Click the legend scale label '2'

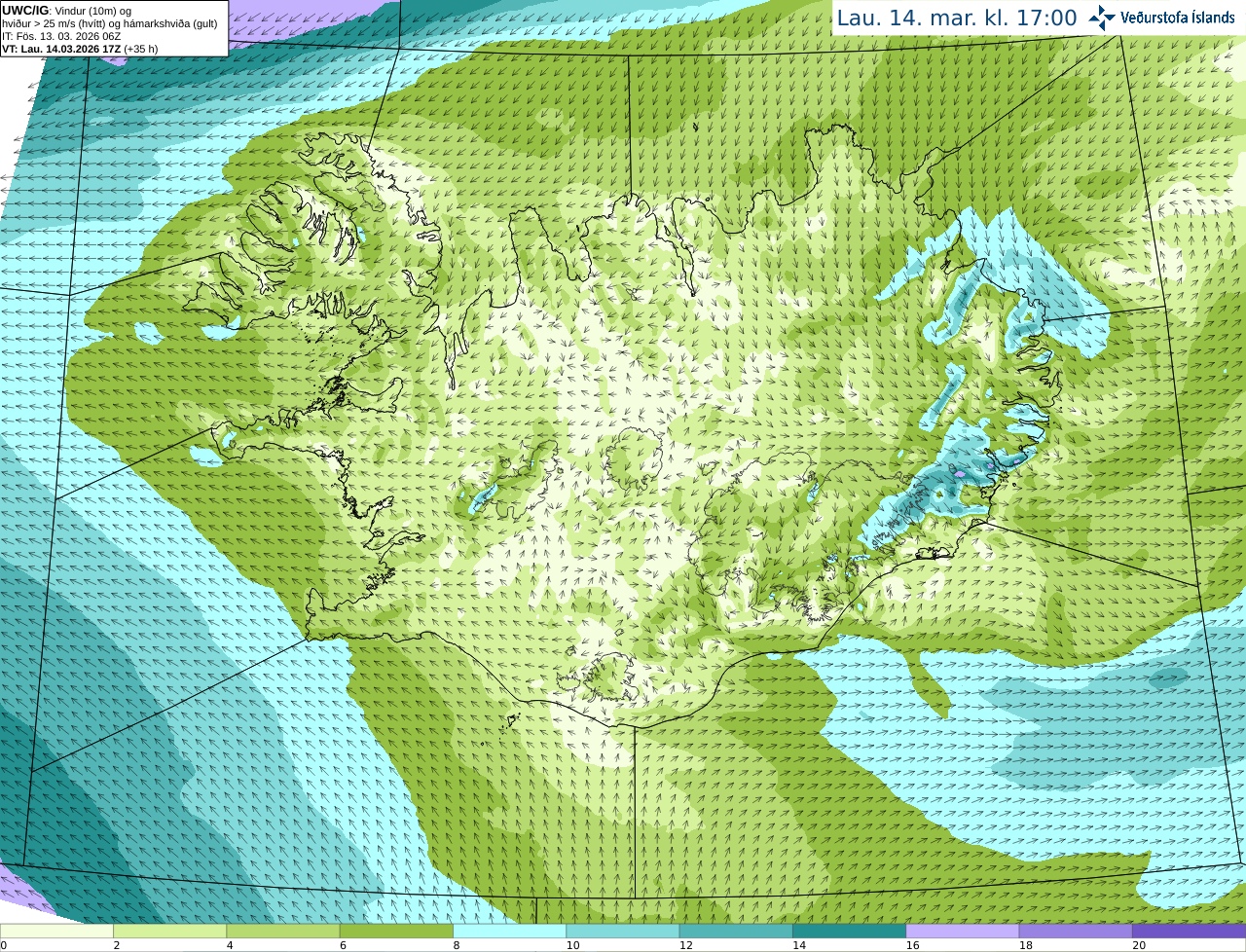[117, 945]
